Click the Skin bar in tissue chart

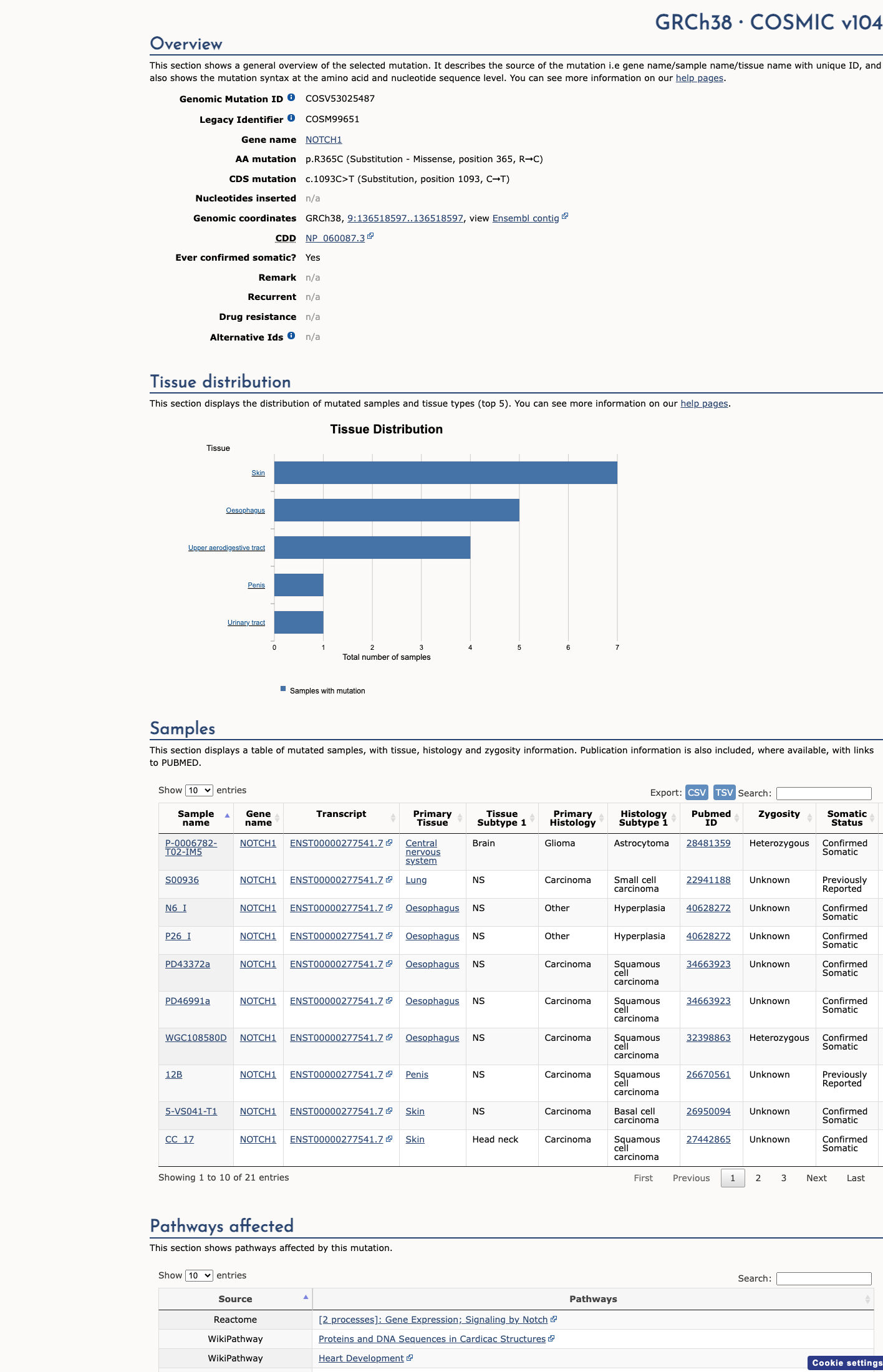point(446,473)
